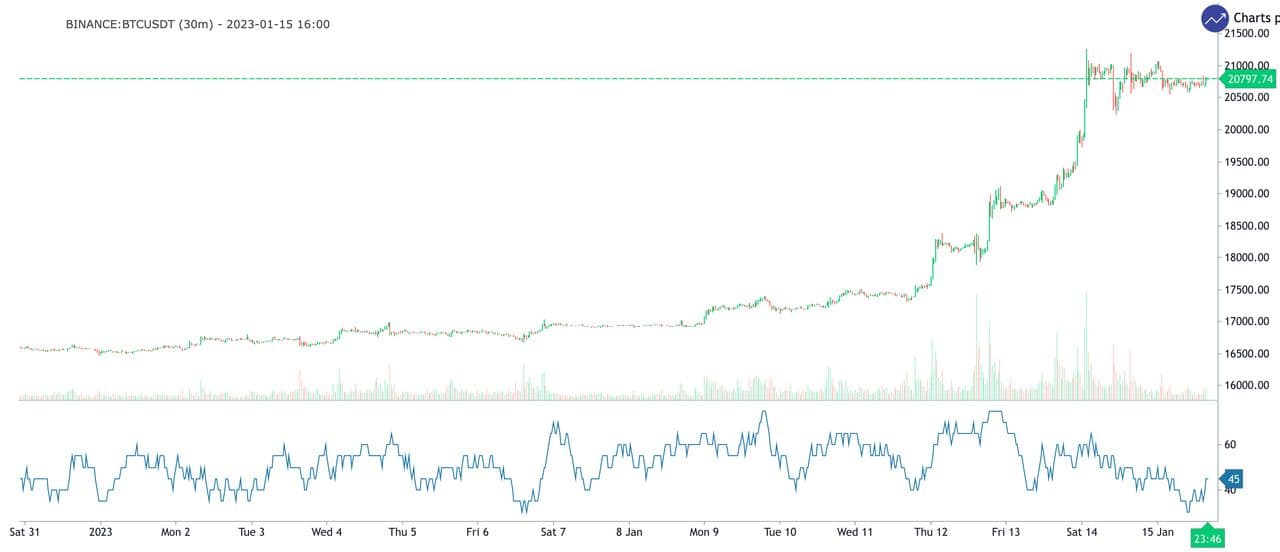Click the blue Charts logo icon
The width and height of the screenshot is (1280, 552).
point(1215,18)
